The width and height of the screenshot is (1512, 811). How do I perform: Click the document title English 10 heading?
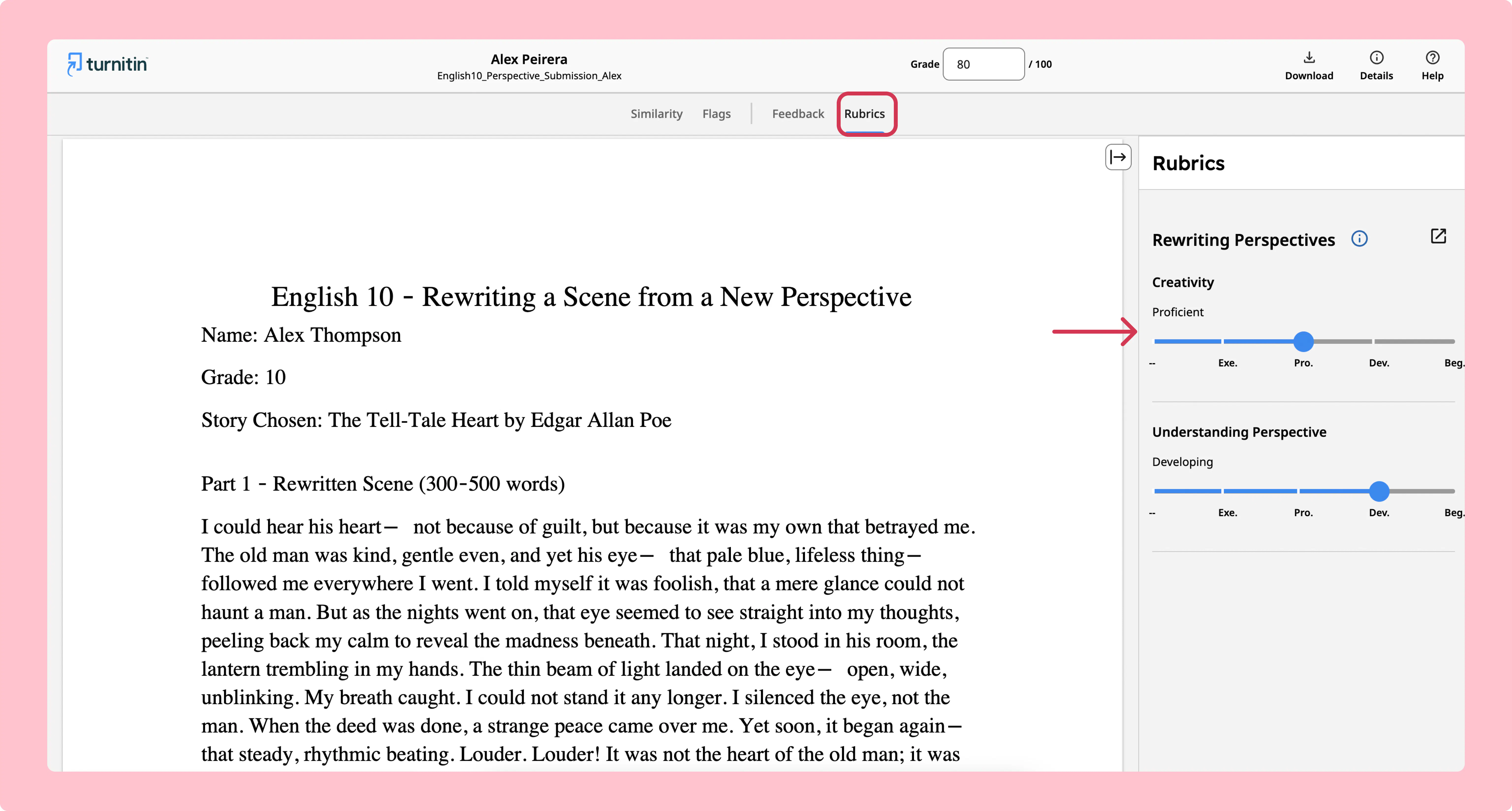pyautogui.click(x=591, y=297)
